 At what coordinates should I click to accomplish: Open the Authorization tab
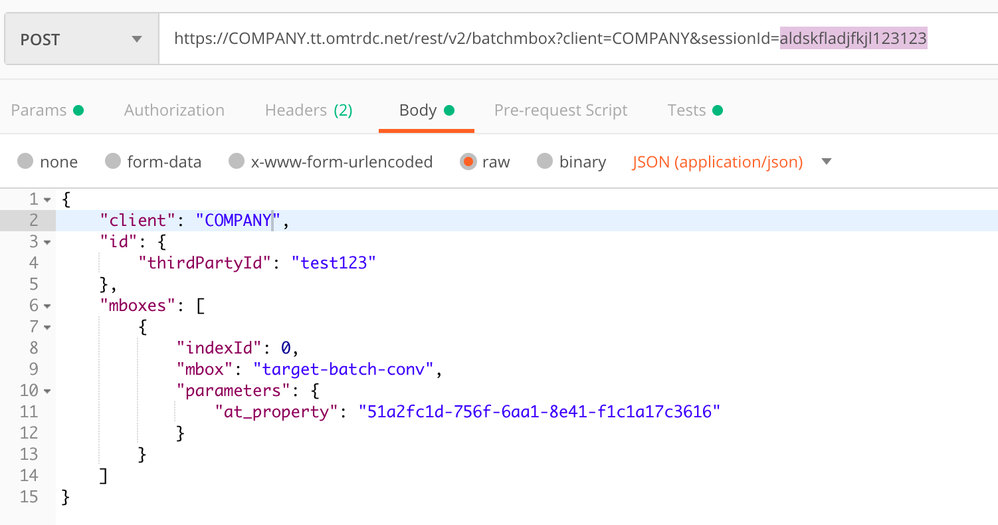coord(174,110)
